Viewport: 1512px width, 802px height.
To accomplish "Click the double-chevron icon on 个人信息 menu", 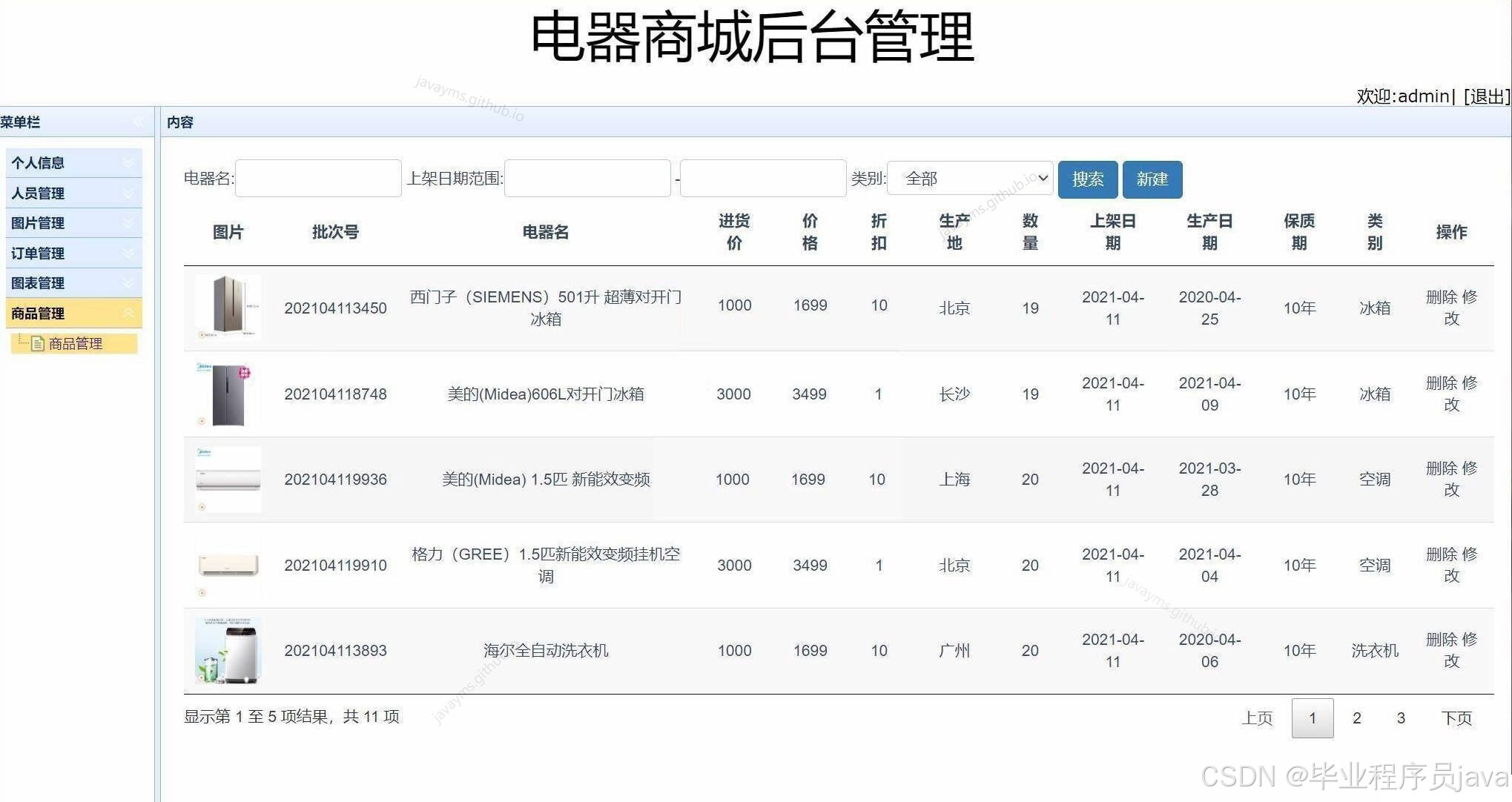I will coord(128,162).
